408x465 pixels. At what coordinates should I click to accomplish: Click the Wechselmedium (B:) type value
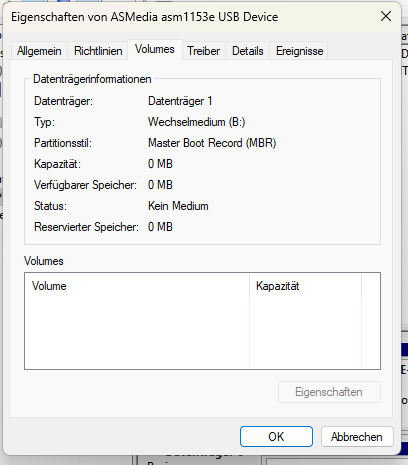pos(196,122)
